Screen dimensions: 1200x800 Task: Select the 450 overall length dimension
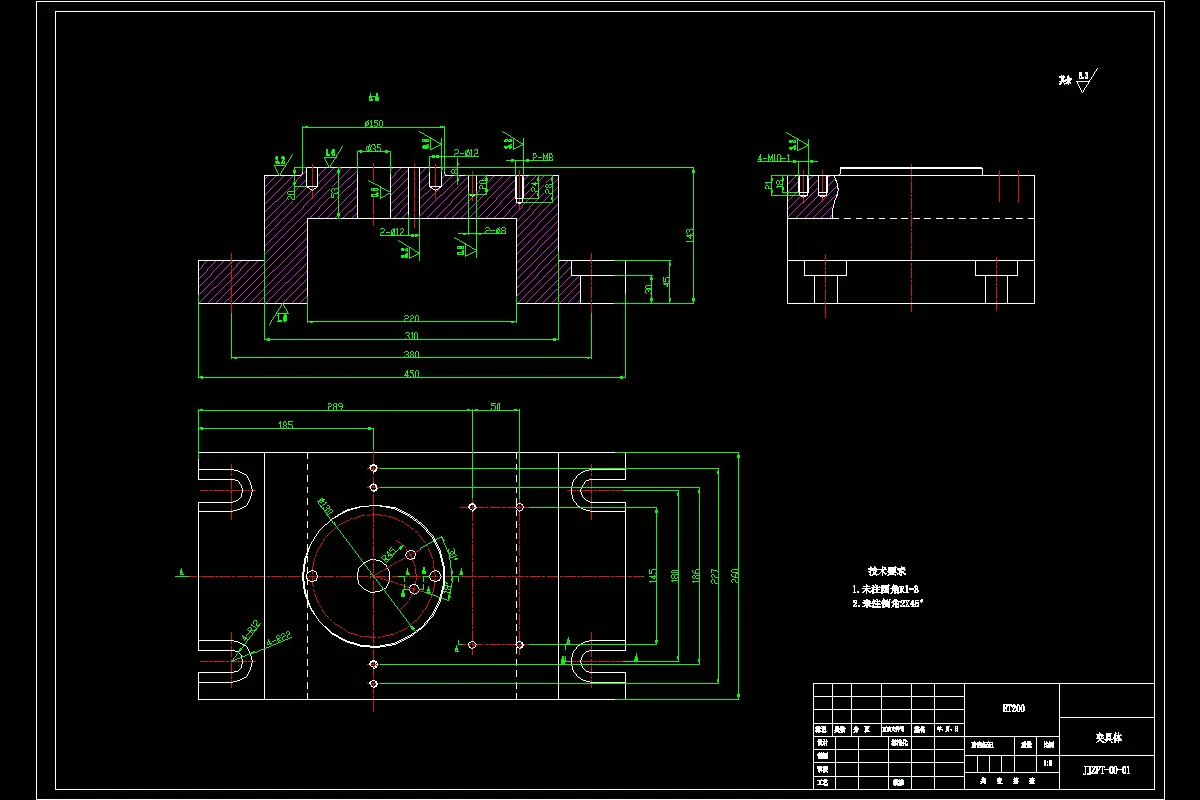411,374
